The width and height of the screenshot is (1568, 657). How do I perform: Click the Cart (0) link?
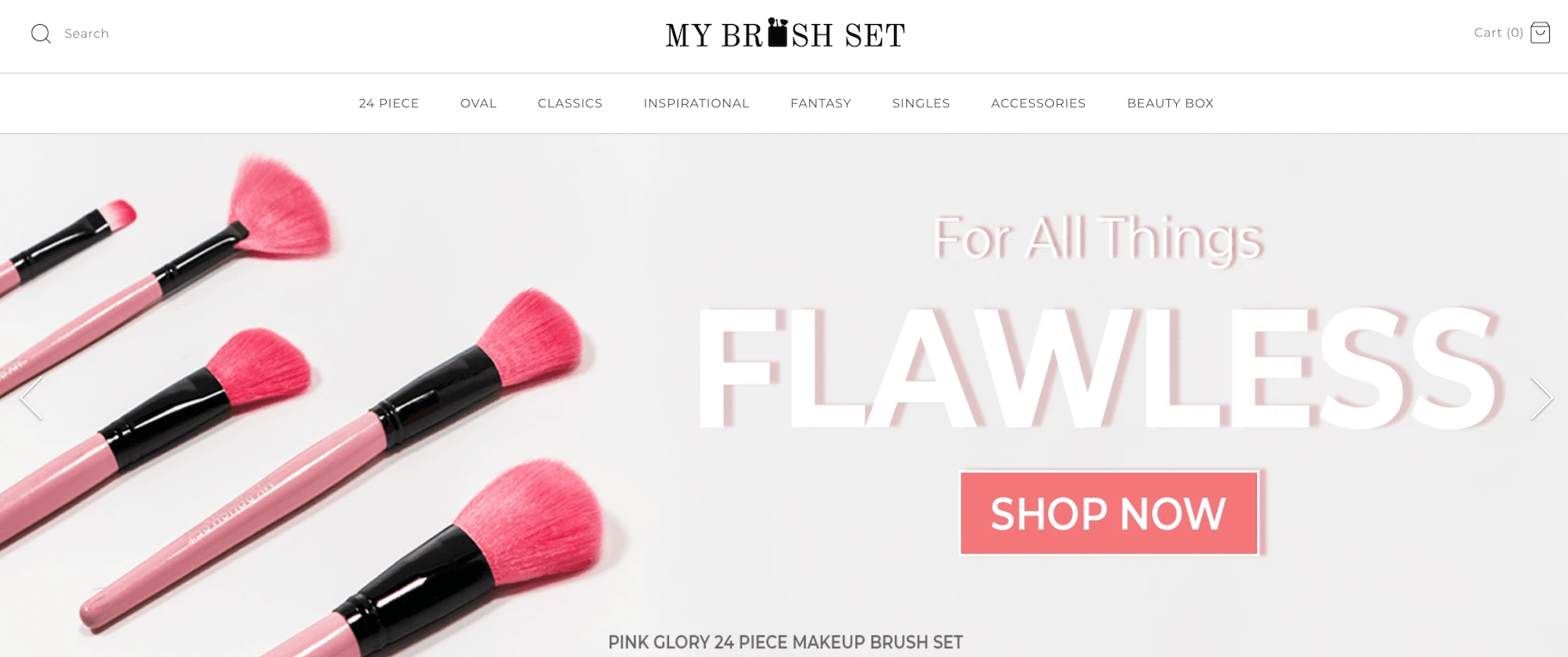[1498, 33]
